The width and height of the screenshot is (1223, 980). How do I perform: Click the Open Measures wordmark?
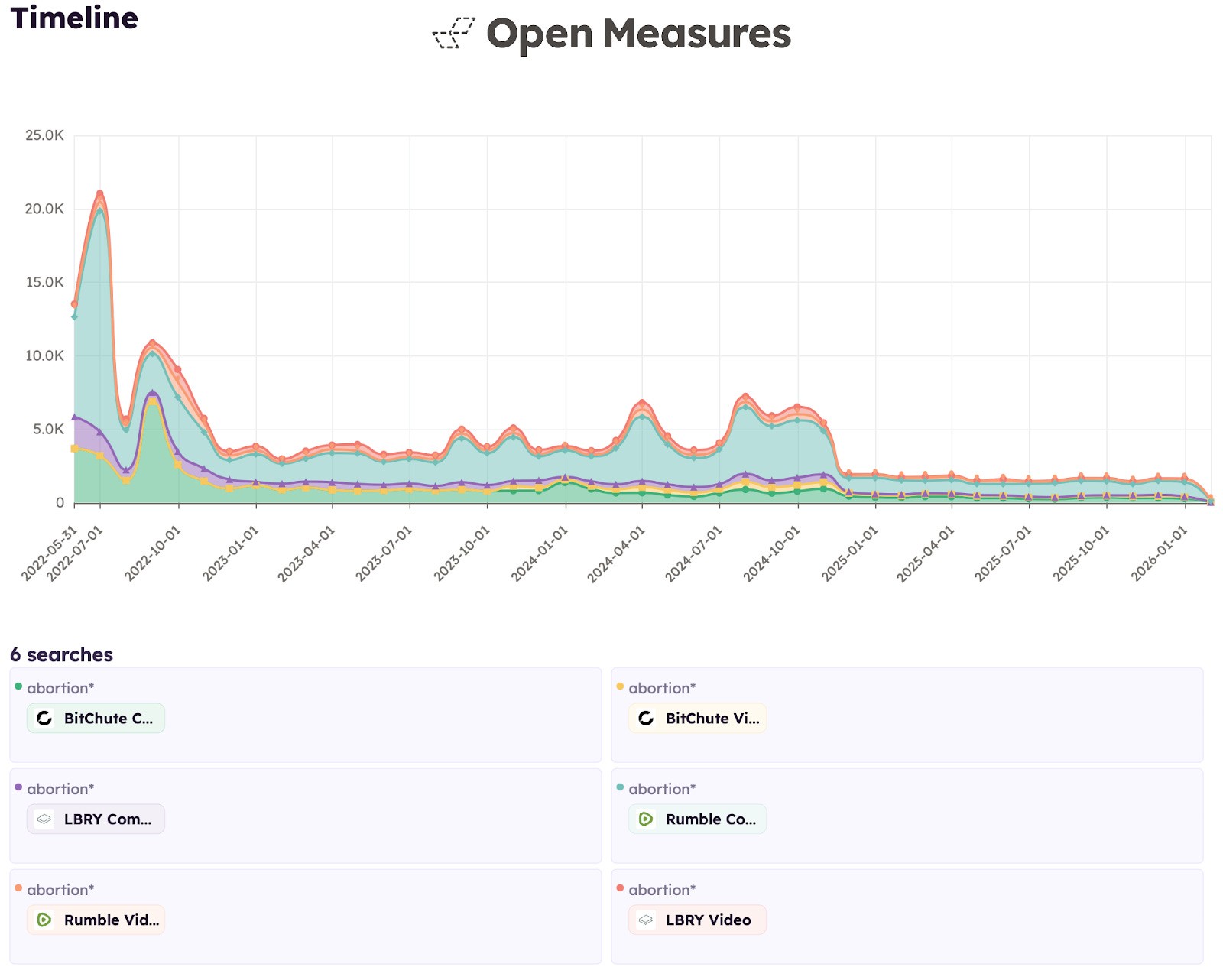[640, 34]
